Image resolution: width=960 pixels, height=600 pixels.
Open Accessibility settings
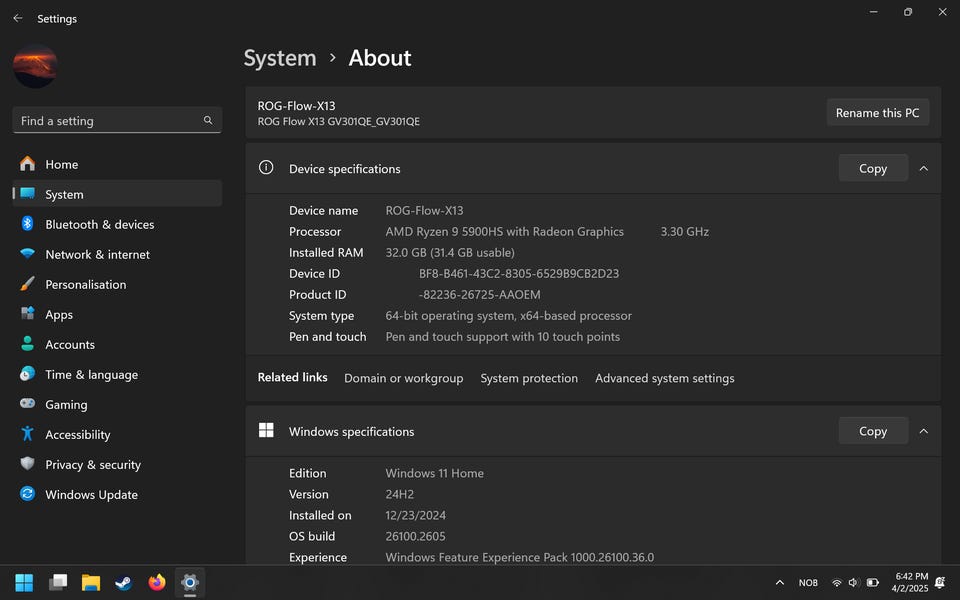pos(117,434)
